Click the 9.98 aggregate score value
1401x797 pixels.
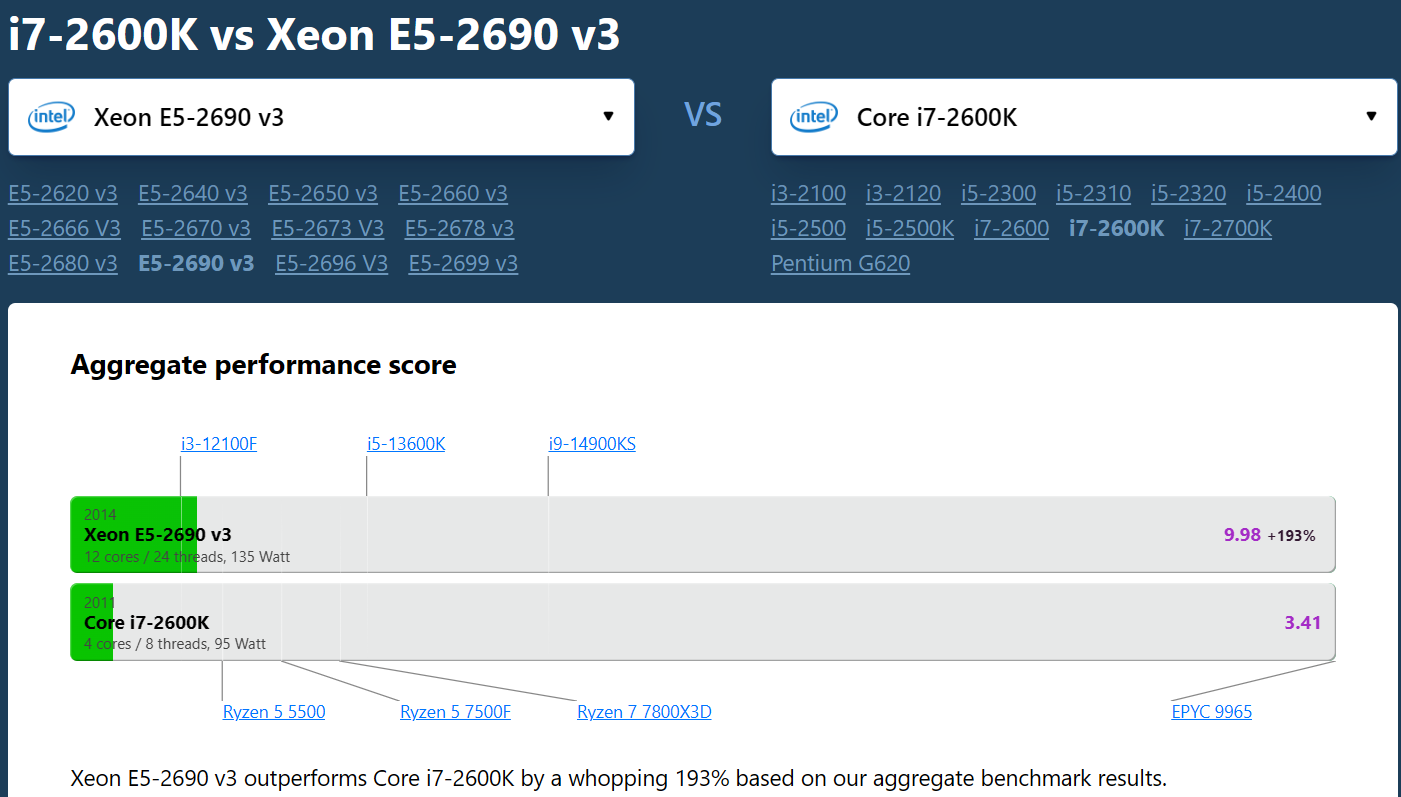pos(1242,535)
